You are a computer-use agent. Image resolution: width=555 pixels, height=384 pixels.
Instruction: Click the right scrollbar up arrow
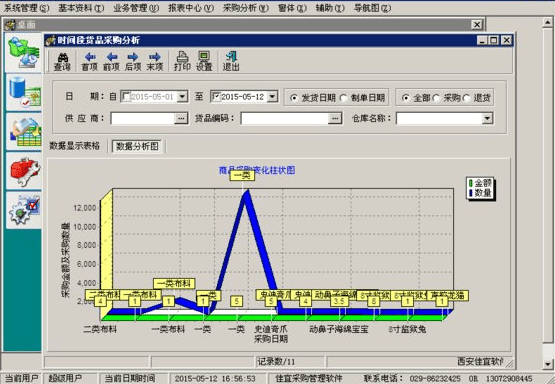(548, 22)
